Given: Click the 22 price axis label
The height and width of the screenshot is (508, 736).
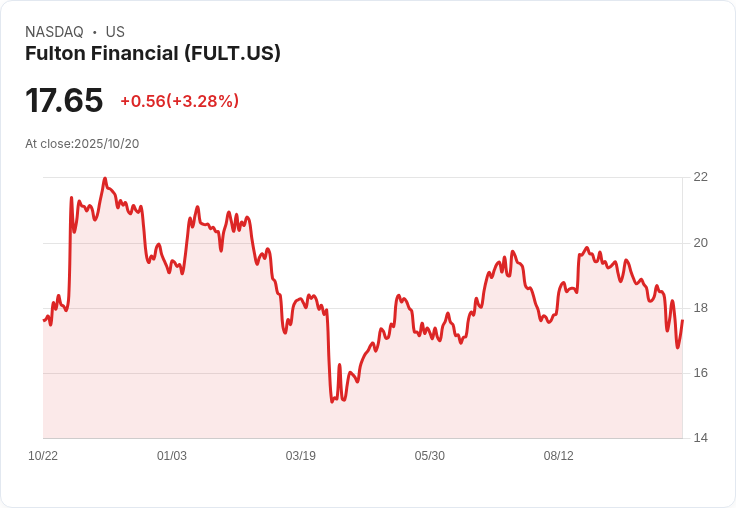Looking at the screenshot, I should tap(700, 177).
